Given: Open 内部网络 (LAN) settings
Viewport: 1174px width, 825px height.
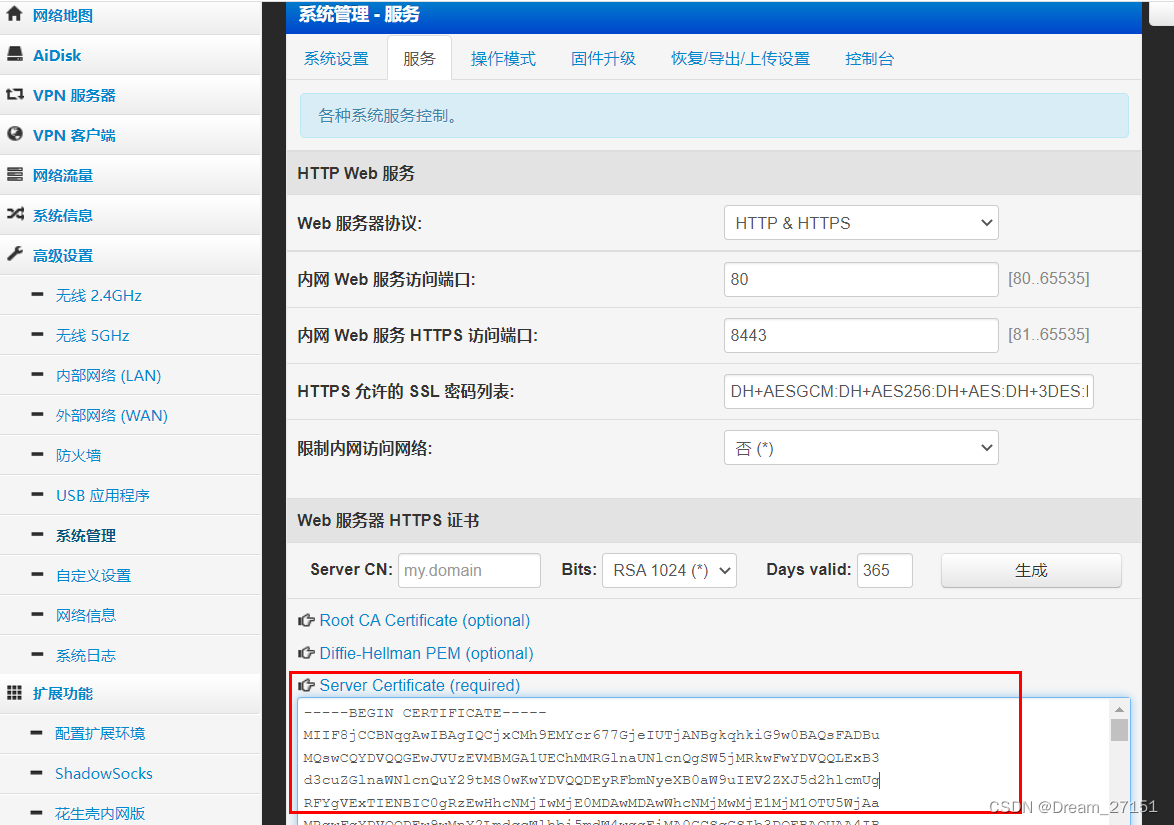Looking at the screenshot, I should coord(109,376).
